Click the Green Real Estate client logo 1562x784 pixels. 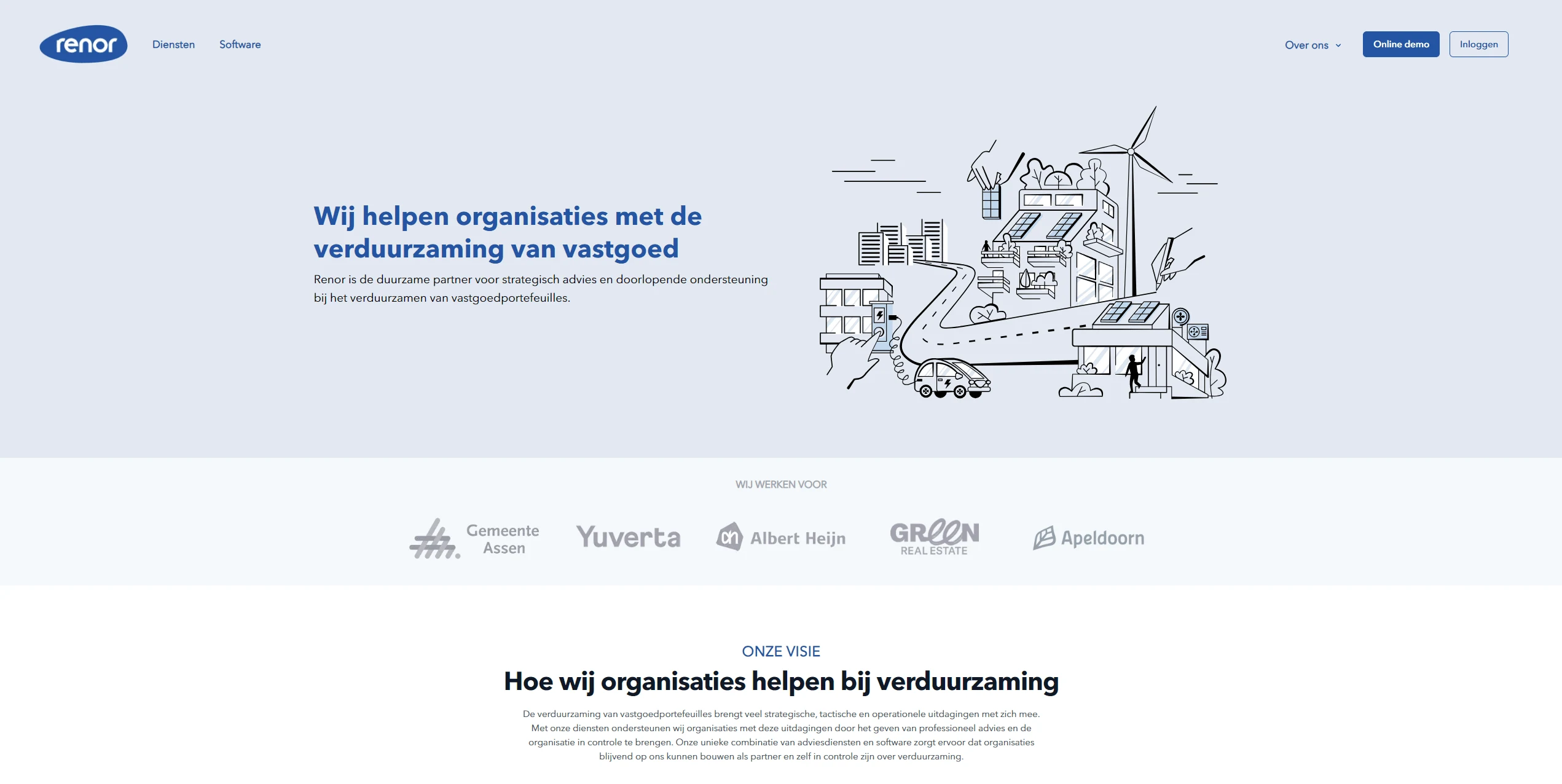point(934,536)
